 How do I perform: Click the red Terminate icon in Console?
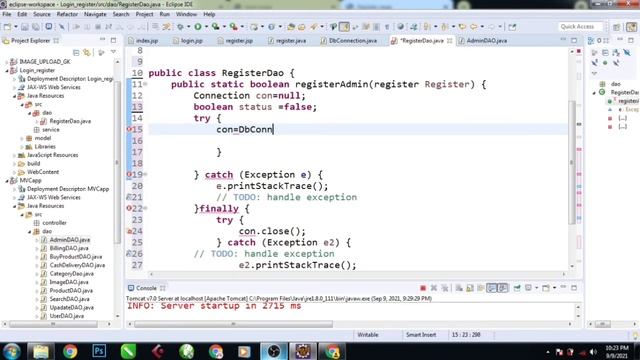coord(423,288)
